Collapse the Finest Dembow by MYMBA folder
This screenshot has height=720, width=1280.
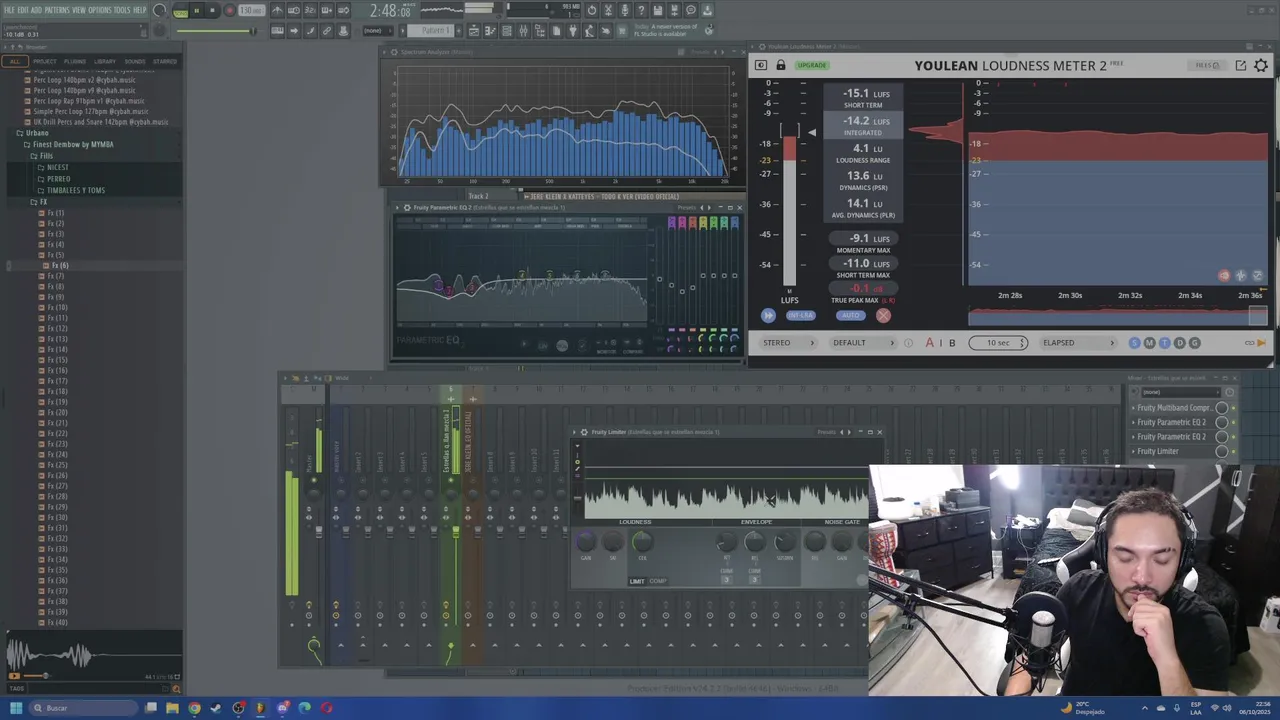[x=72, y=144]
